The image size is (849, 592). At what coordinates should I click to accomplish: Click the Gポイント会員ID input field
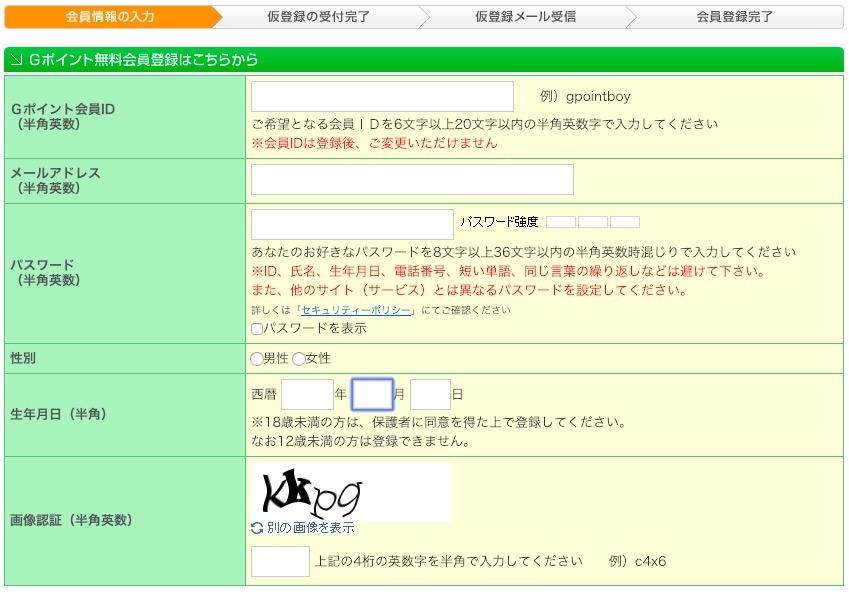pos(382,96)
